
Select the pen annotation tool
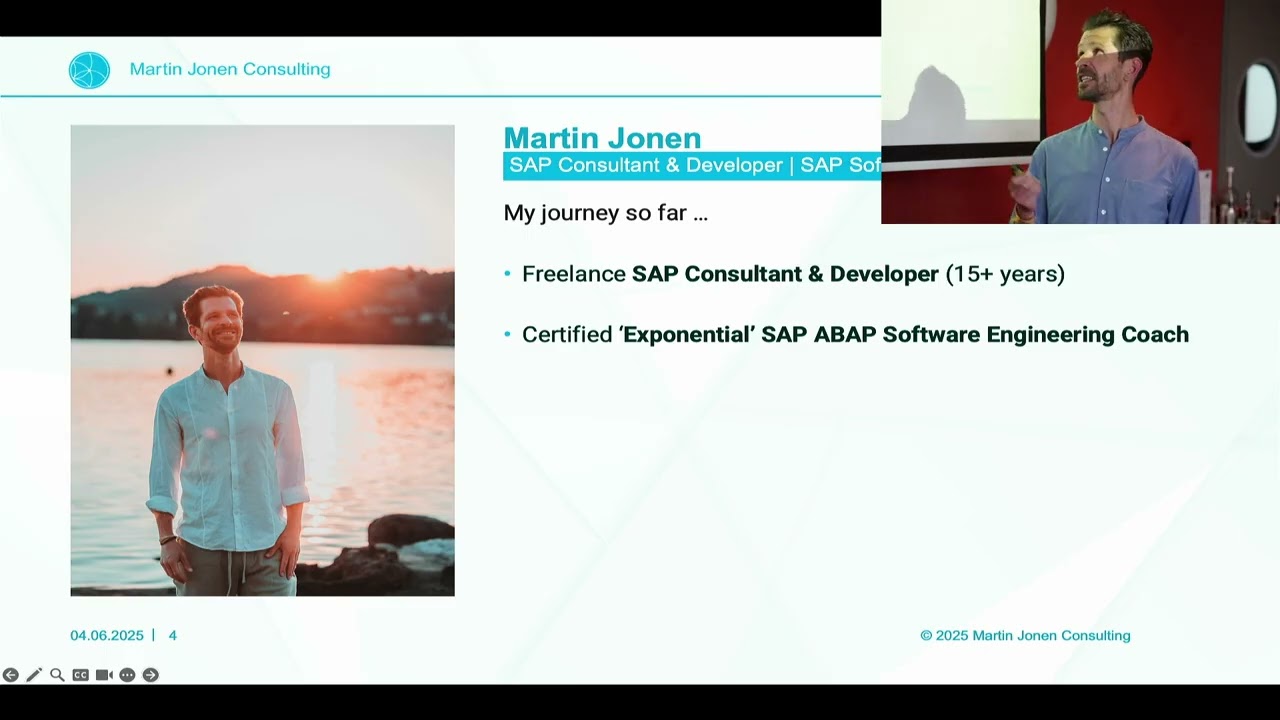pos(34,675)
